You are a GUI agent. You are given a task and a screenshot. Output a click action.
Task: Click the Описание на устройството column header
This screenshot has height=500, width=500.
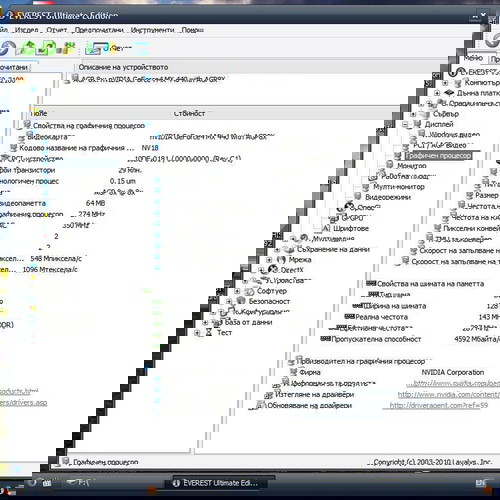[x=123, y=67]
